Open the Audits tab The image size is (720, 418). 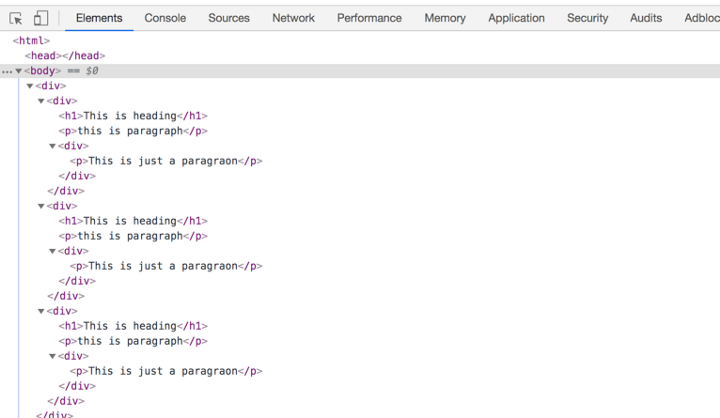[646, 18]
